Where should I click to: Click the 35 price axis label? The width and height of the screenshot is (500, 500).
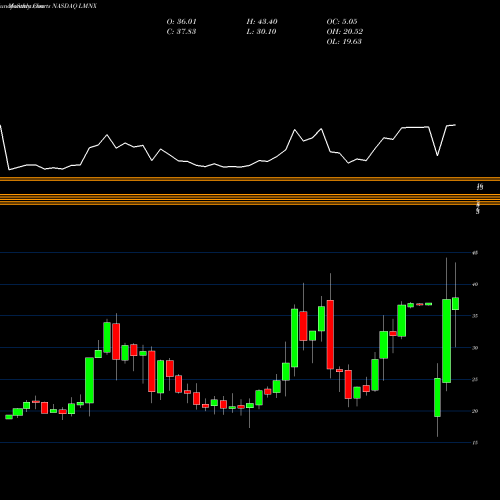pos(475,316)
